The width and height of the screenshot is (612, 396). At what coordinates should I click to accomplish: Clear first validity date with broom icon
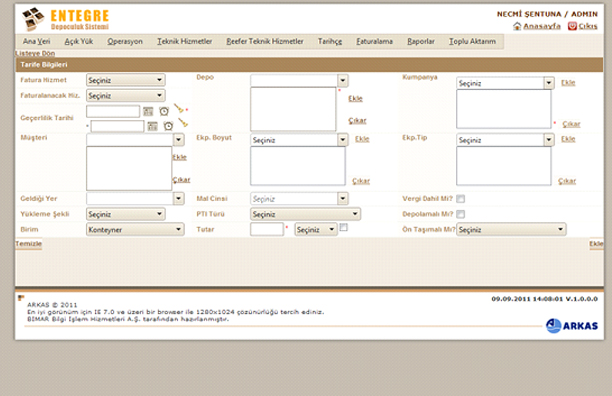[179, 108]
